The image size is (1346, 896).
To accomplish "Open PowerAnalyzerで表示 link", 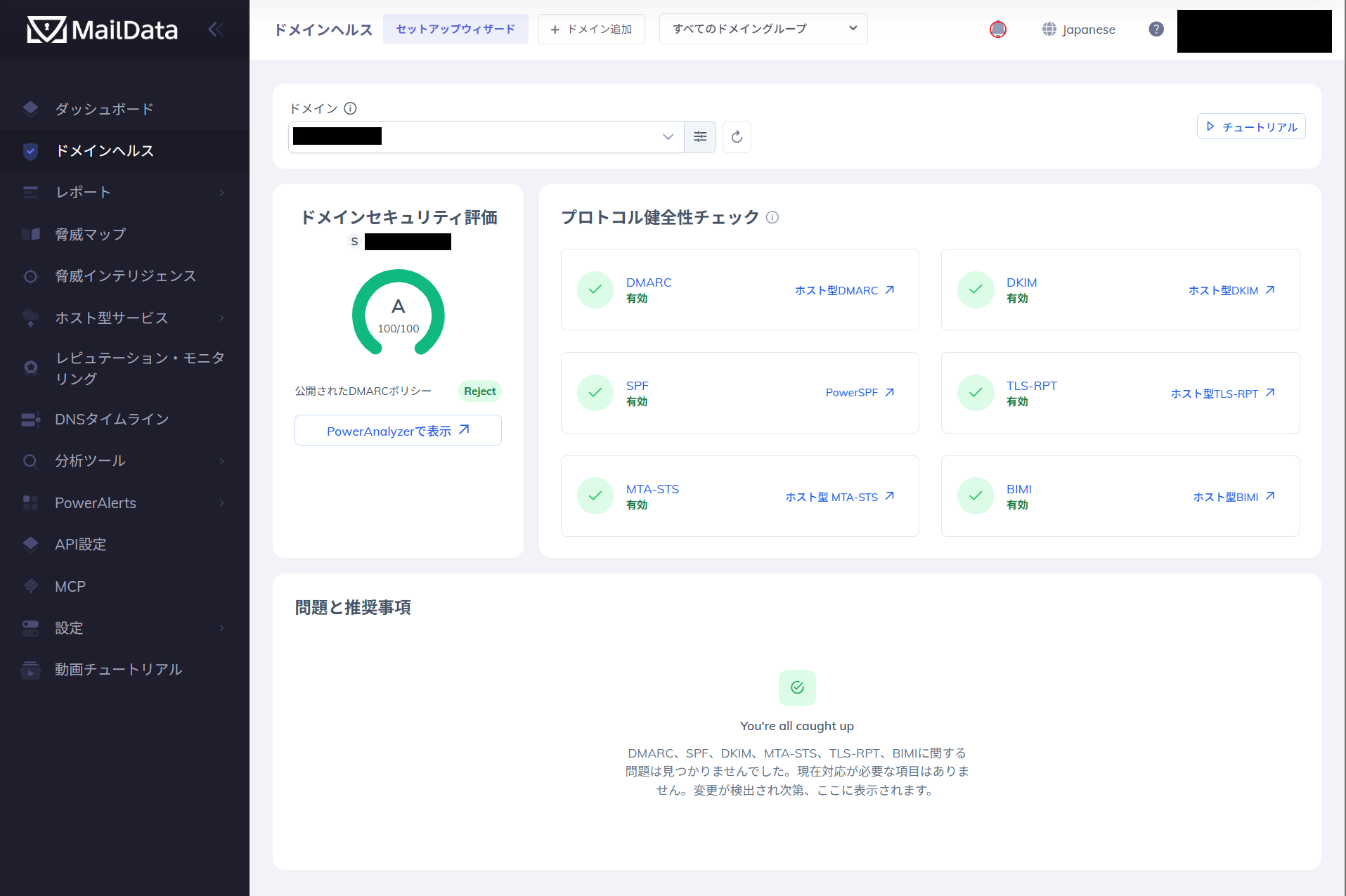I will [398, 431].
